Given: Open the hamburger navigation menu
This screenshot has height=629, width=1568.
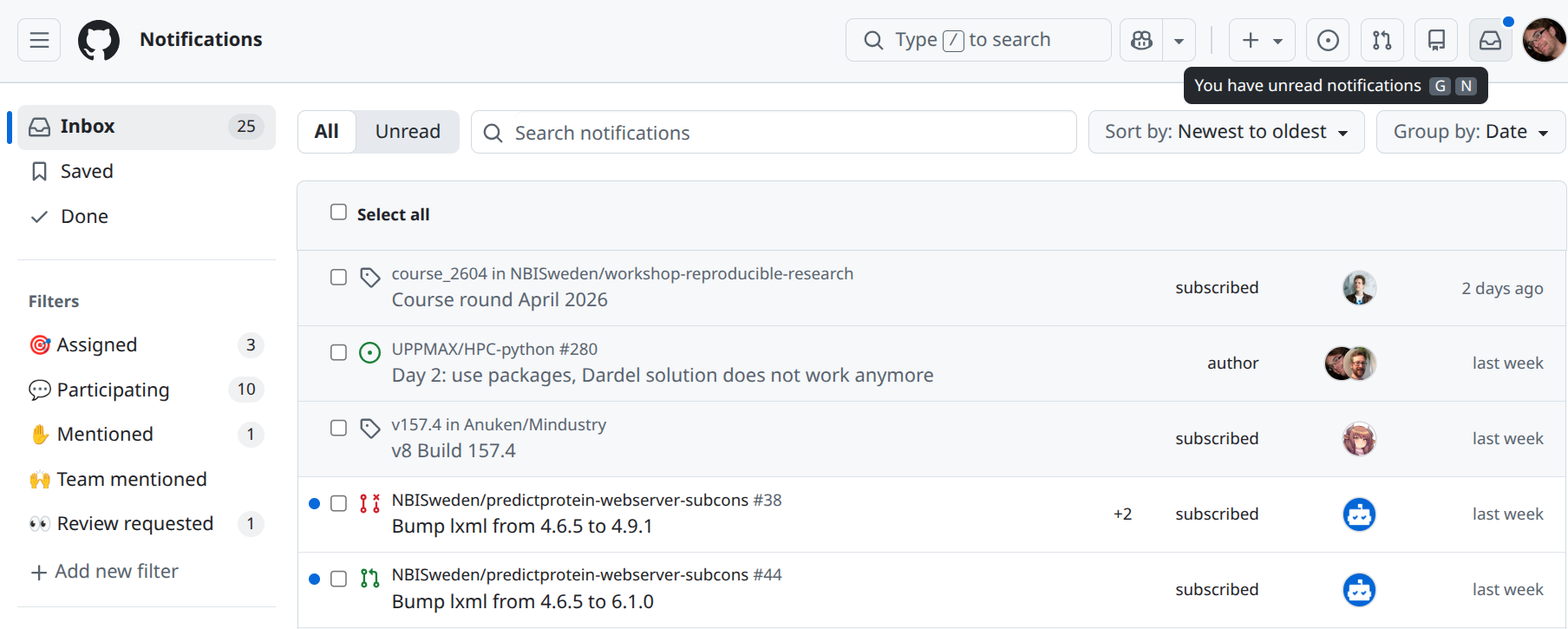Looking at the screenshot, I should 39,40.
